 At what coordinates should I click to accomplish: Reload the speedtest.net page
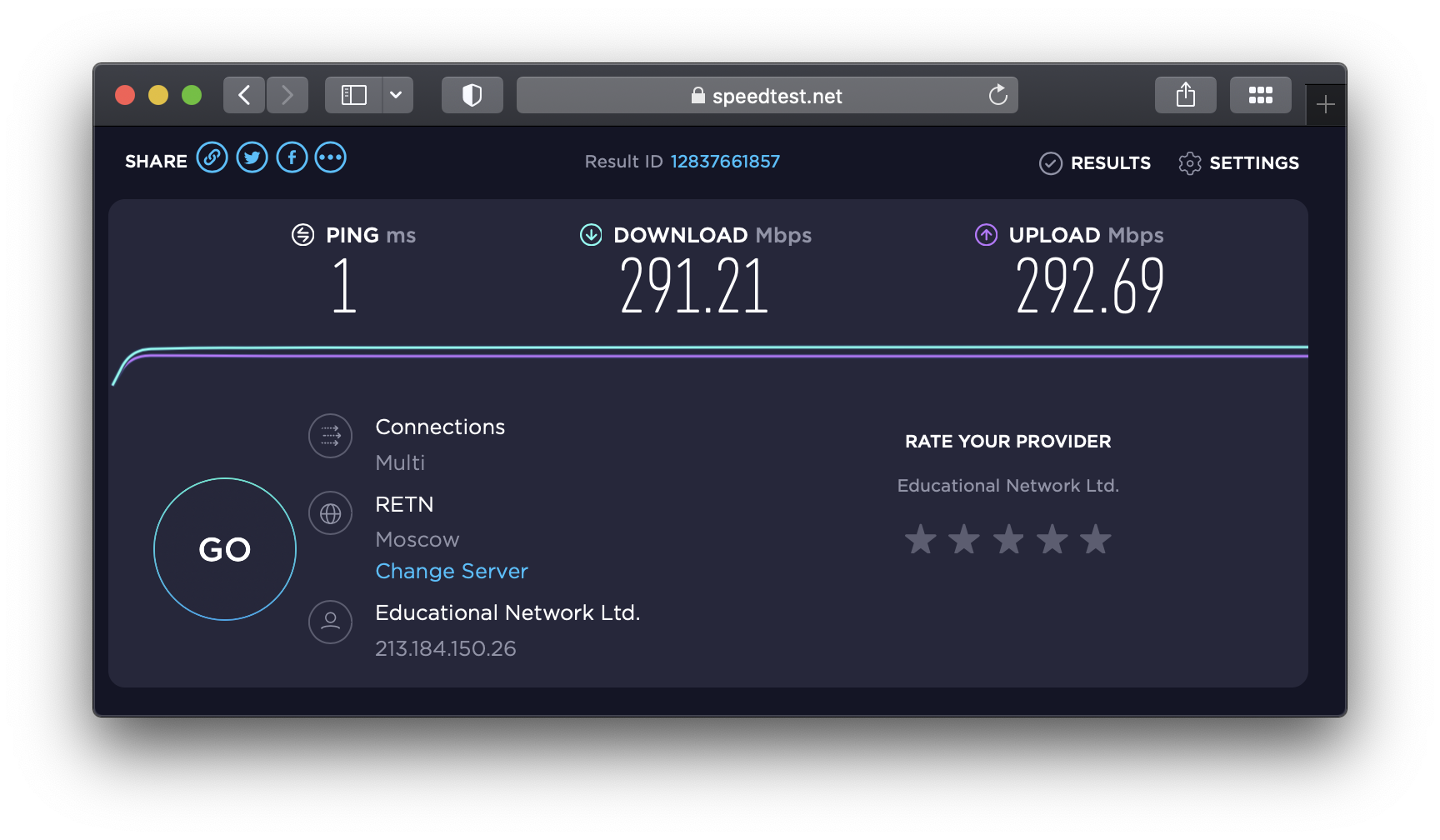pyautogui.click(x=997, y=96)
